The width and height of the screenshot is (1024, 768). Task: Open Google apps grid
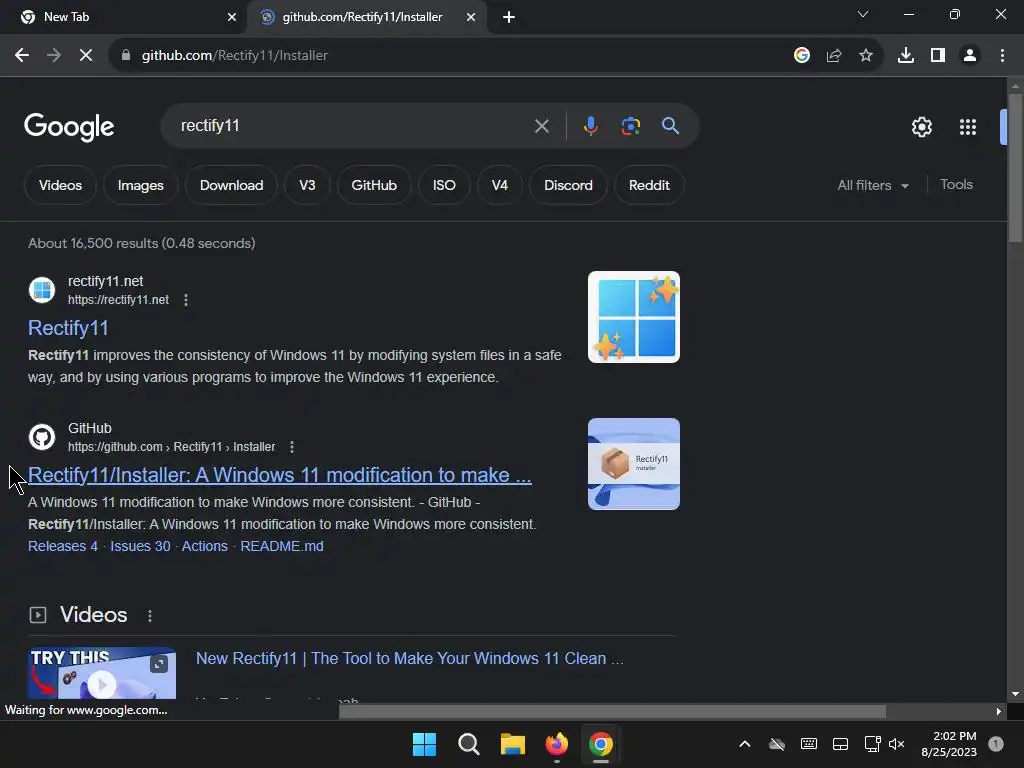coord(968,127)
